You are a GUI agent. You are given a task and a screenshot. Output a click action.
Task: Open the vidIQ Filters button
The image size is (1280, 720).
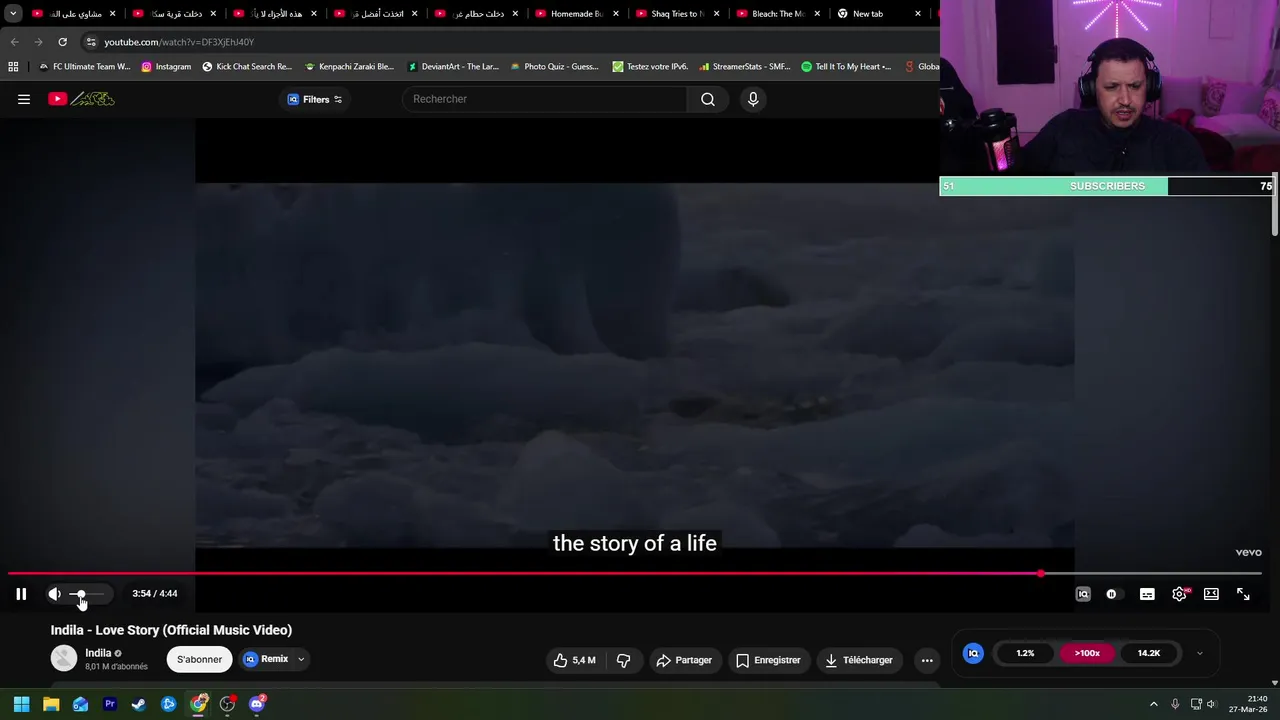click(x=315, y=99)
